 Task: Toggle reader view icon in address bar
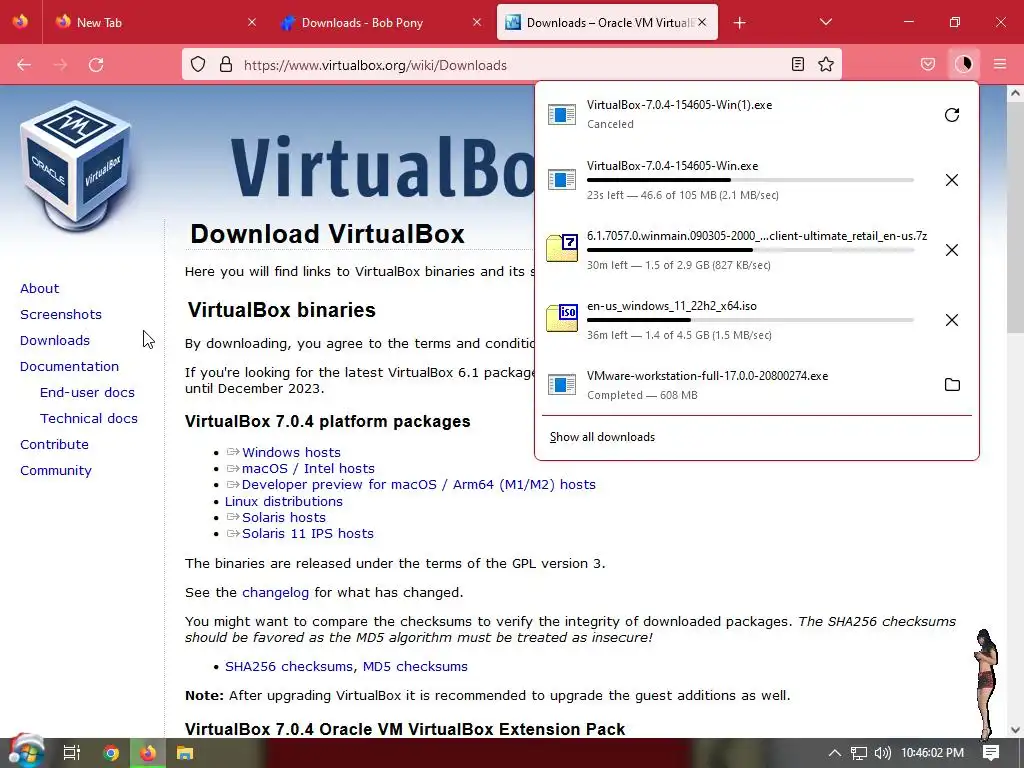pyautogui.click(x=797, y=64)
